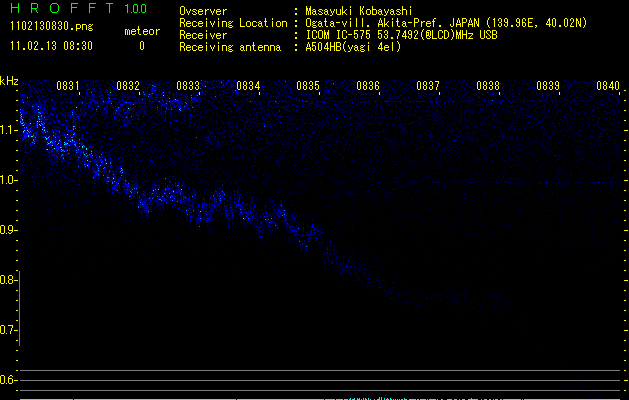Select antenna text A504HB(yagi 4el)
The height and width of the screenshot is (400, 629).
tap(353, 47)
